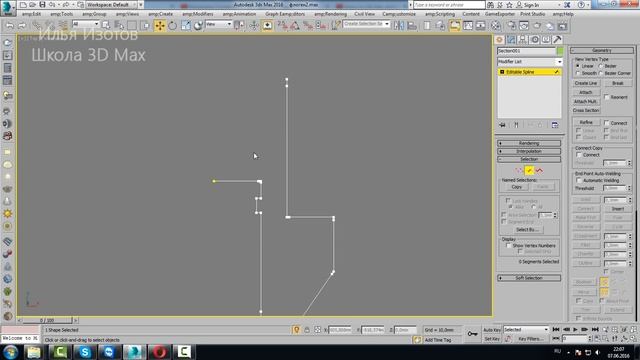Open selection filter All dropdown
Image resolution: width=640 pixels, height=360 pixels.
click(x=85, y=24)
